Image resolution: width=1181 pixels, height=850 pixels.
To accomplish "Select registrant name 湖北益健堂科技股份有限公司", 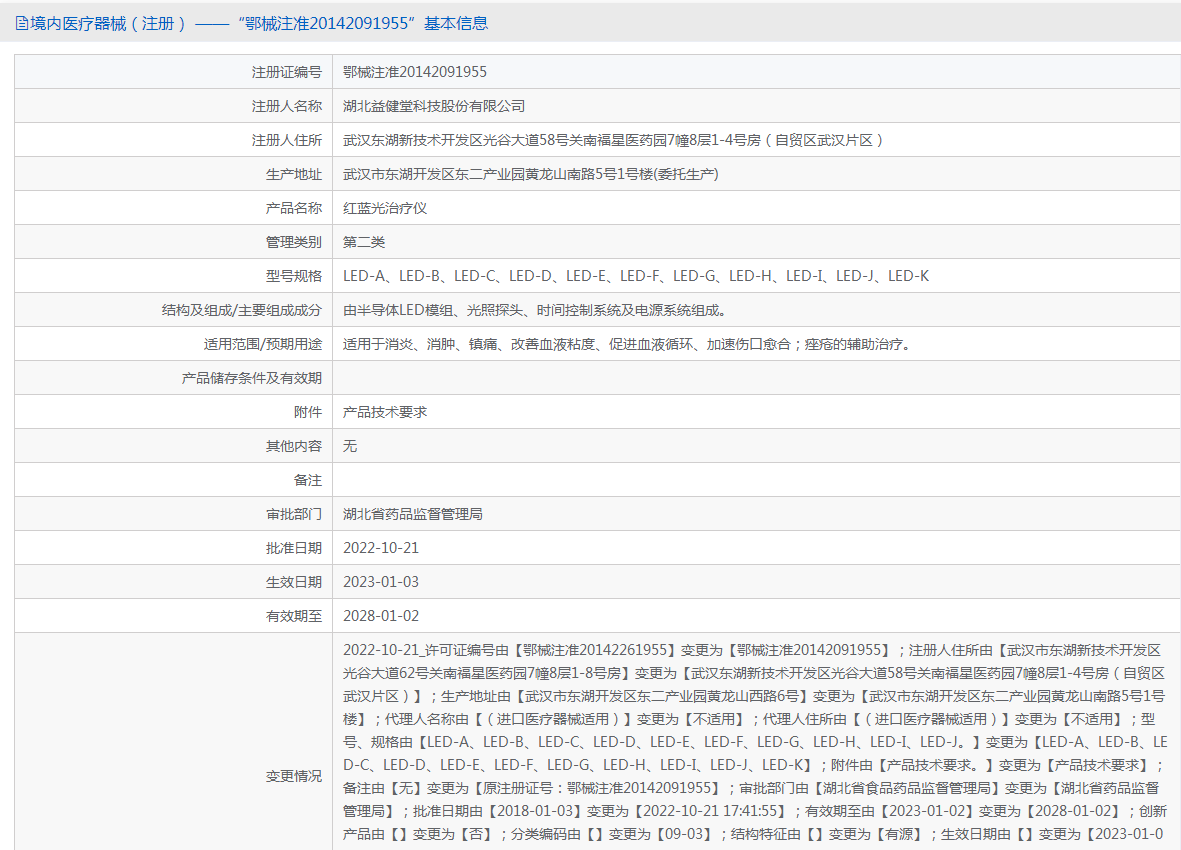I will (434, 106).
